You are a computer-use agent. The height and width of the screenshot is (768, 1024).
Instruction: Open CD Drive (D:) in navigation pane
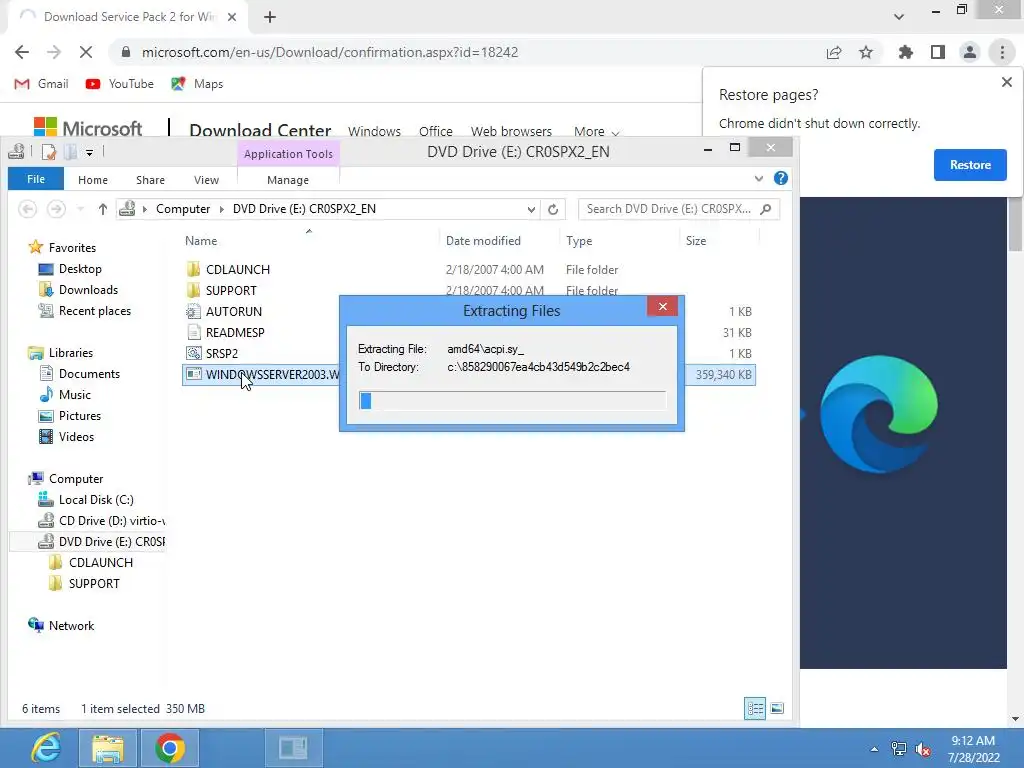pos(111,520)
